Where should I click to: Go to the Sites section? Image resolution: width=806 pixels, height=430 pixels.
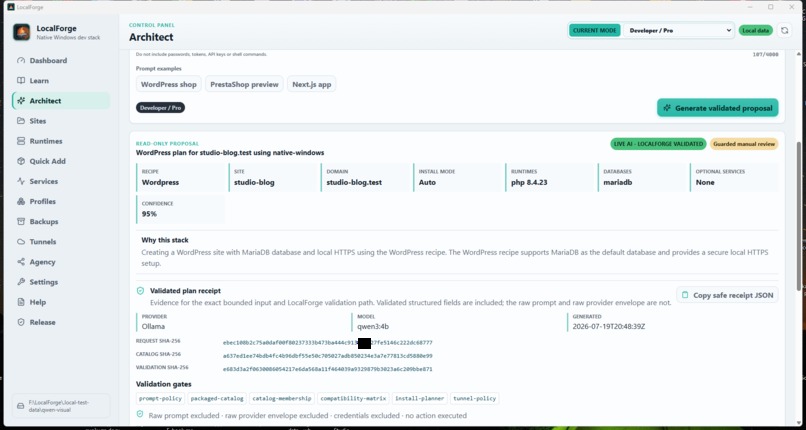tap(61, 121)
